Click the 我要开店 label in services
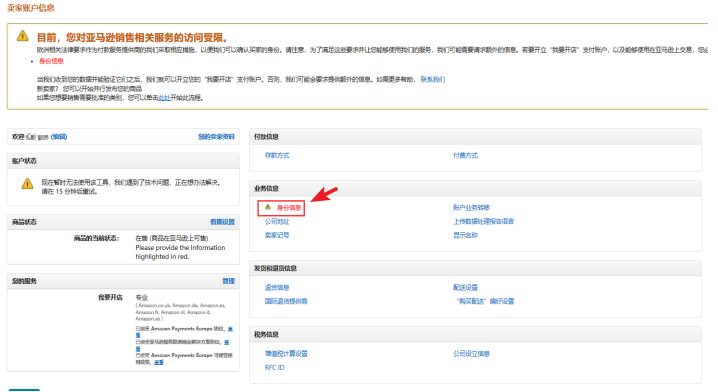 (110, 297)
